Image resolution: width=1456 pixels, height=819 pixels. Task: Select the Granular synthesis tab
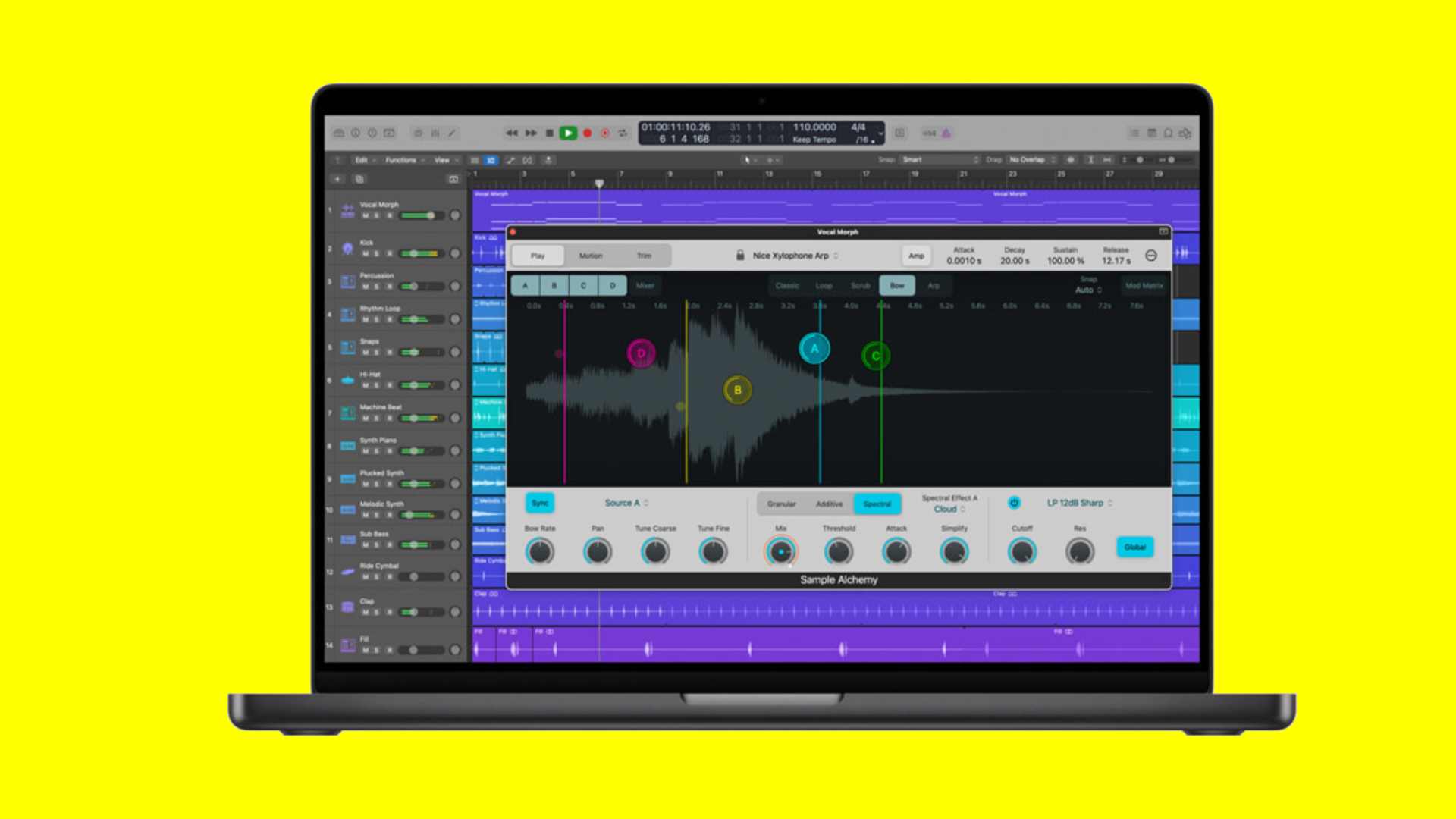781,504
